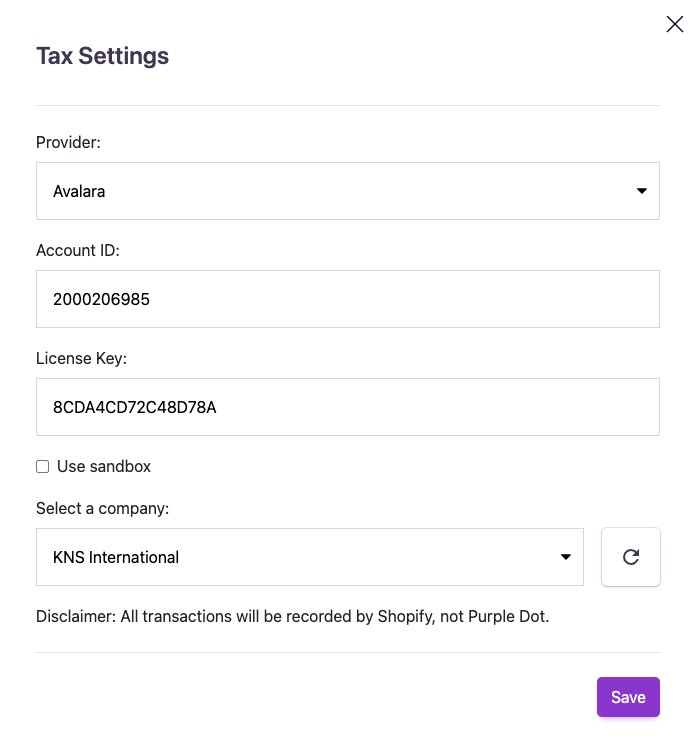Click the company dropdown arrow

566,557
